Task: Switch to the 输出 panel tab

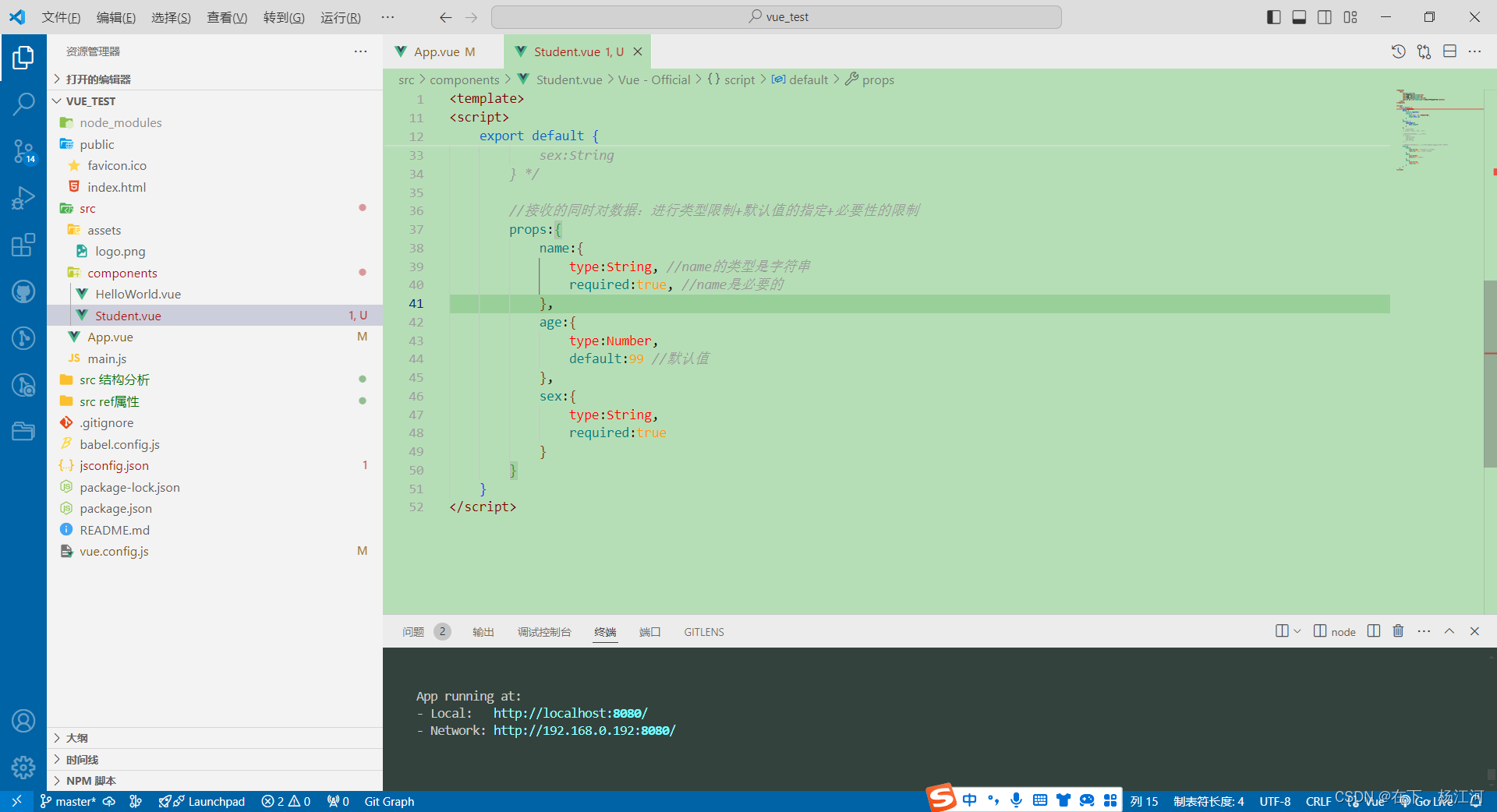Action: 483,632
